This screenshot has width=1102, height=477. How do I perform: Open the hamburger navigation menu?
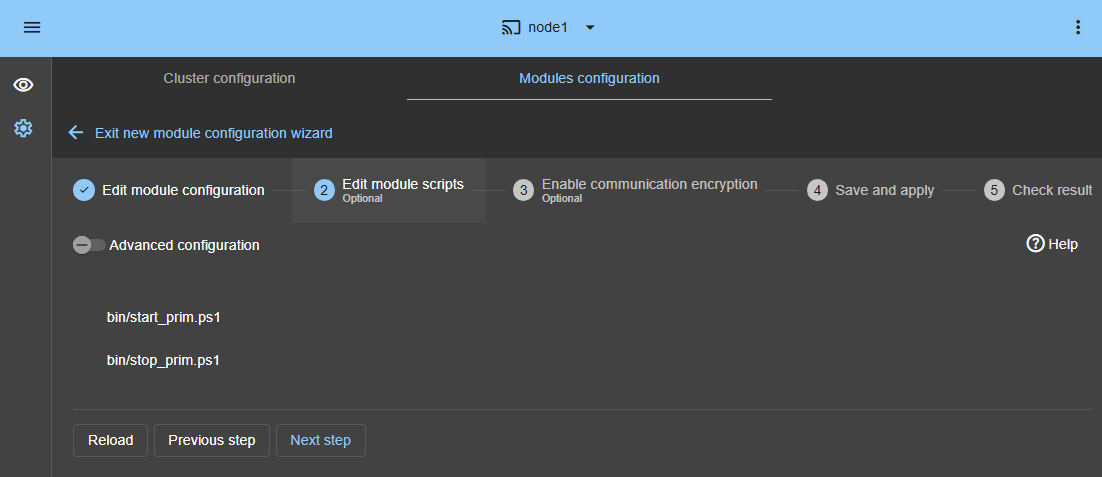[x=32, y=28]
